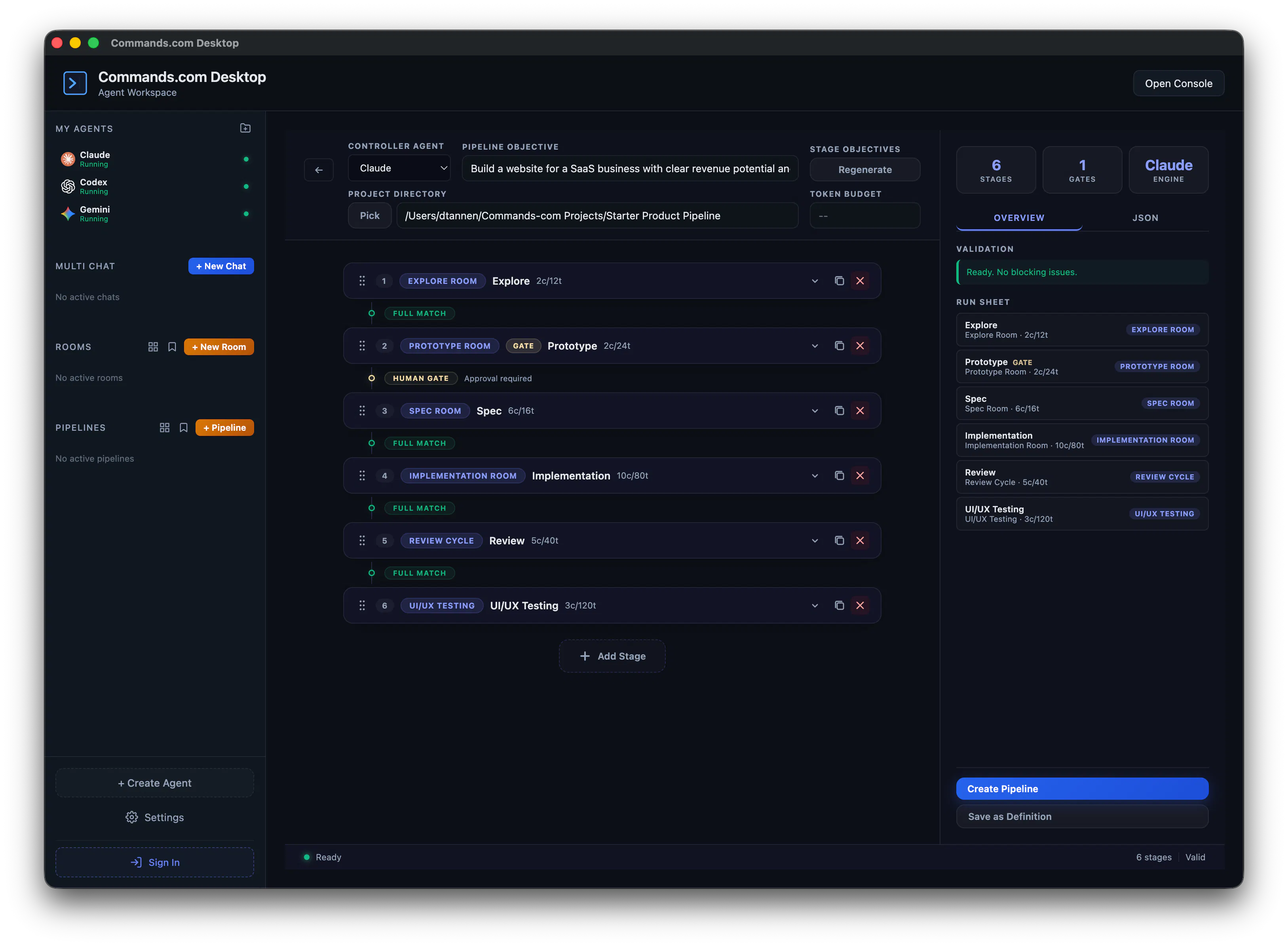Duplicate the Explore stage
The height and width of the screenshot is (947, 1288).
(840, 281)
